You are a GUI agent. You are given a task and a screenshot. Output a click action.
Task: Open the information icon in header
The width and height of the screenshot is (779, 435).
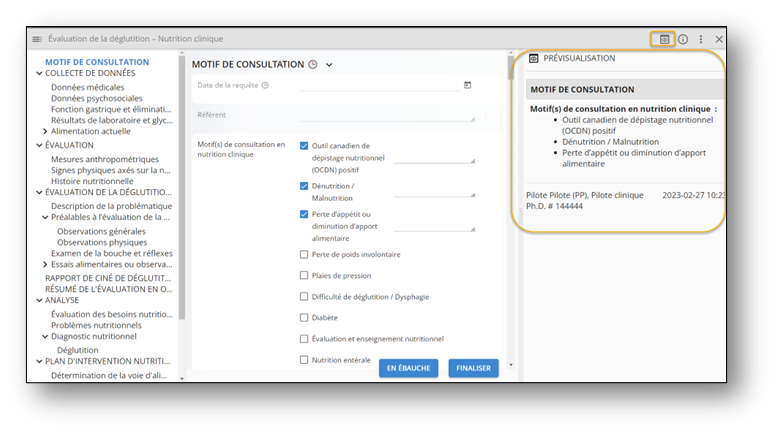(x=683, y=39)
